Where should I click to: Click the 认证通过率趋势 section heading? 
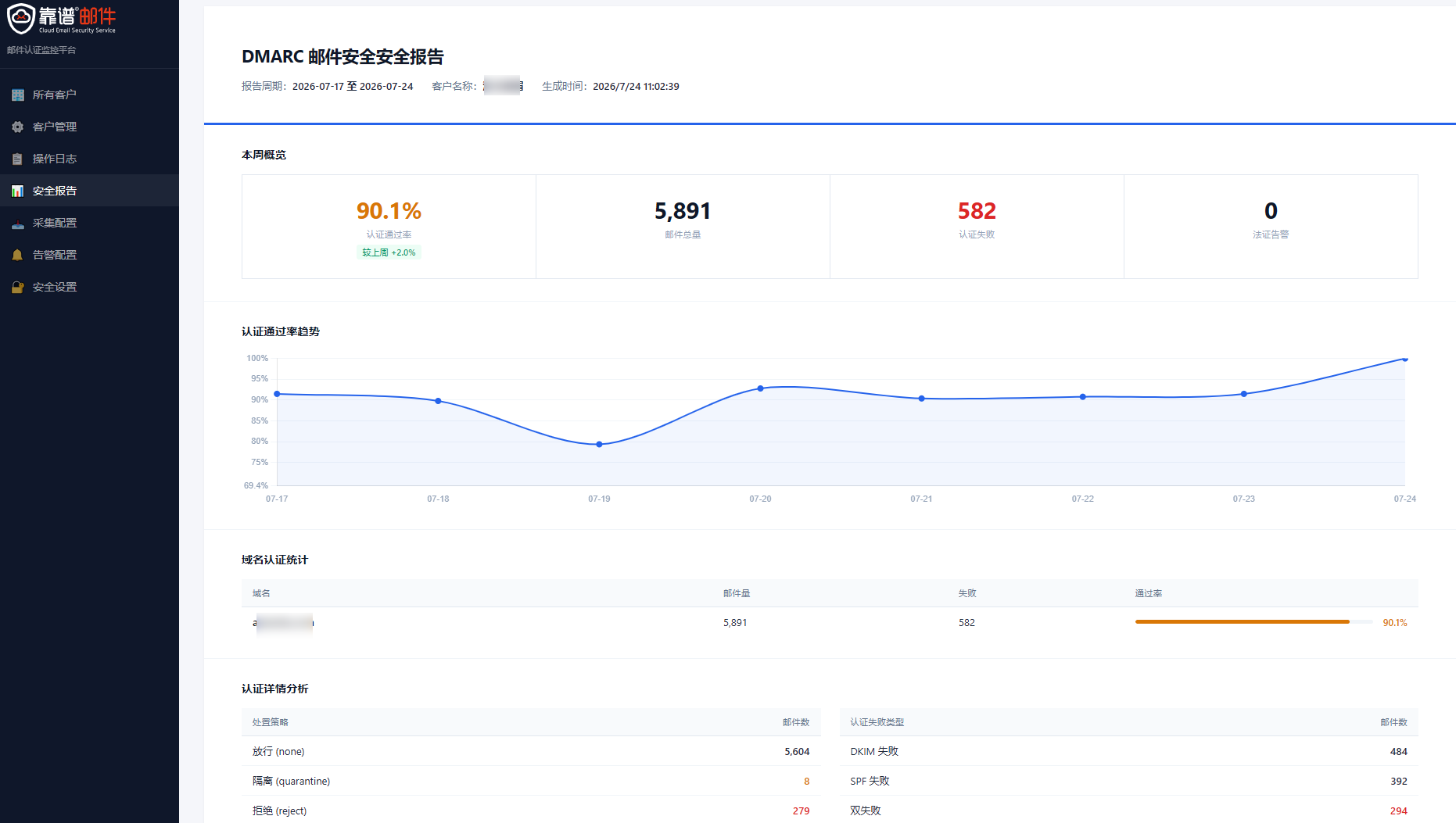point(281,331)
